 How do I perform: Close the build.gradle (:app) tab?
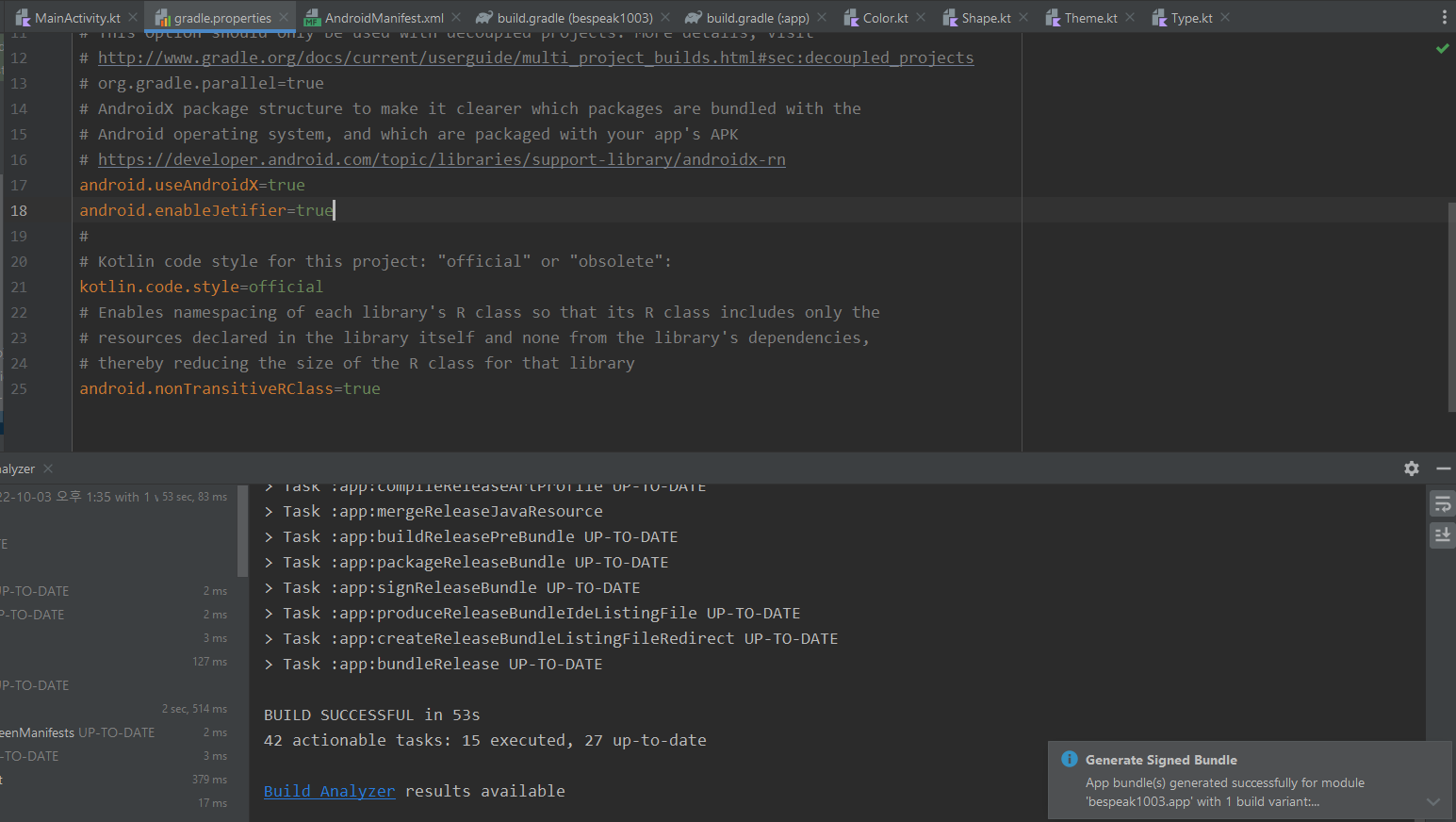click(822, 17)
